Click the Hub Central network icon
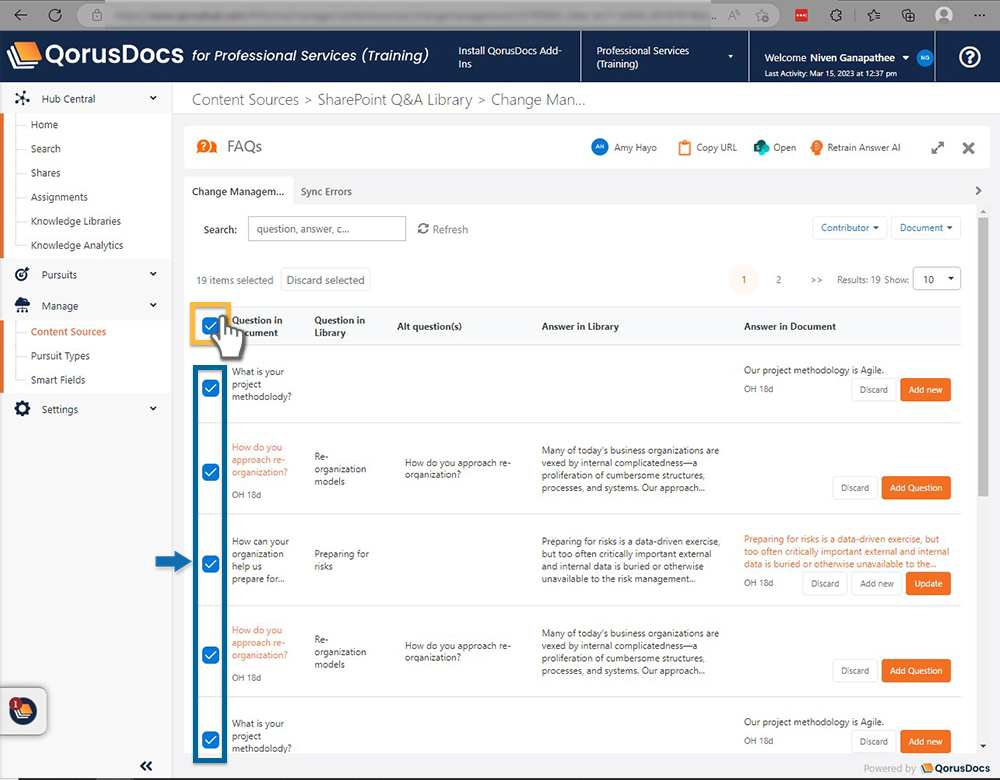Screen dimensions: 1000x780 point(22,98)
